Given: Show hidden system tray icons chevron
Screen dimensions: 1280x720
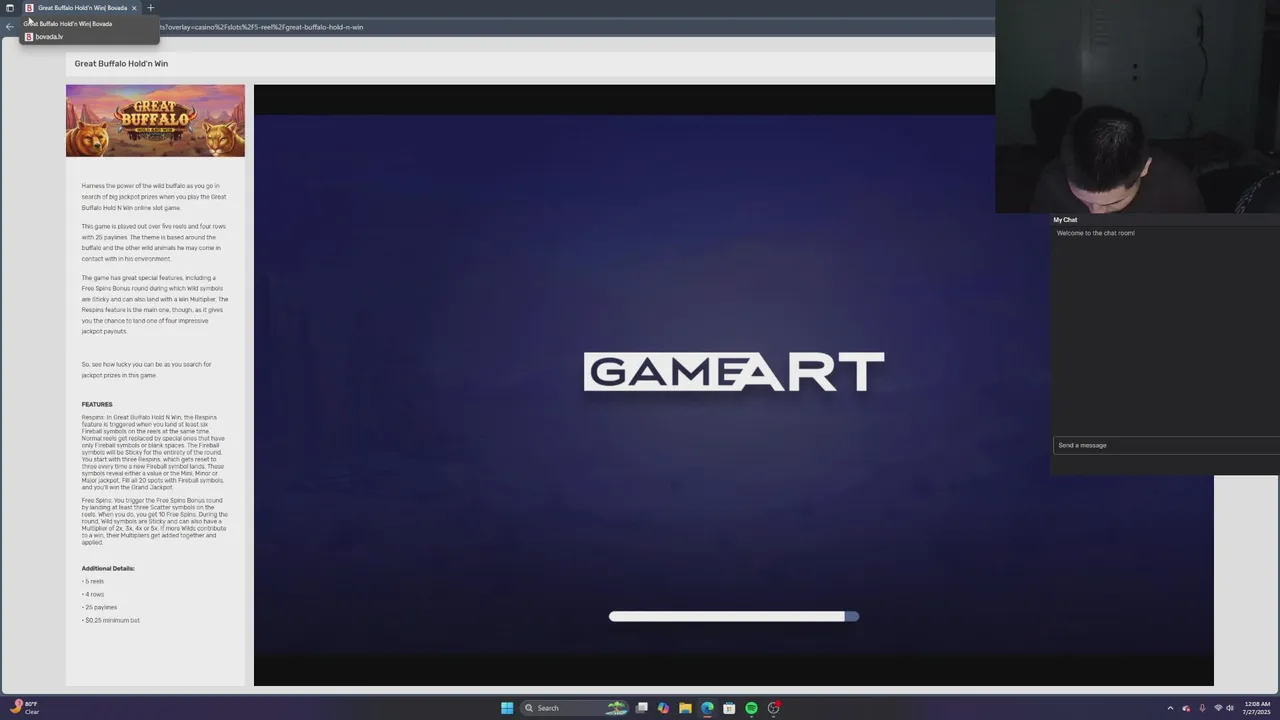Looking at the screenshot, I should click(x=1170, y=708).
